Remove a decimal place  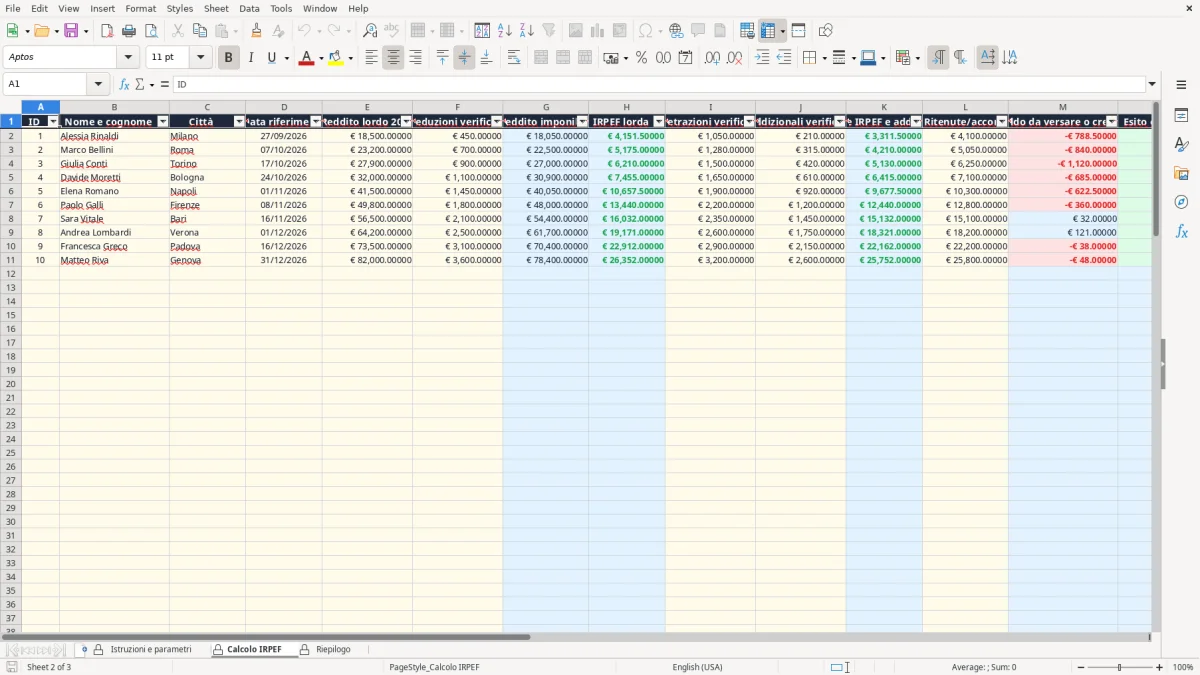coord(734,58)
